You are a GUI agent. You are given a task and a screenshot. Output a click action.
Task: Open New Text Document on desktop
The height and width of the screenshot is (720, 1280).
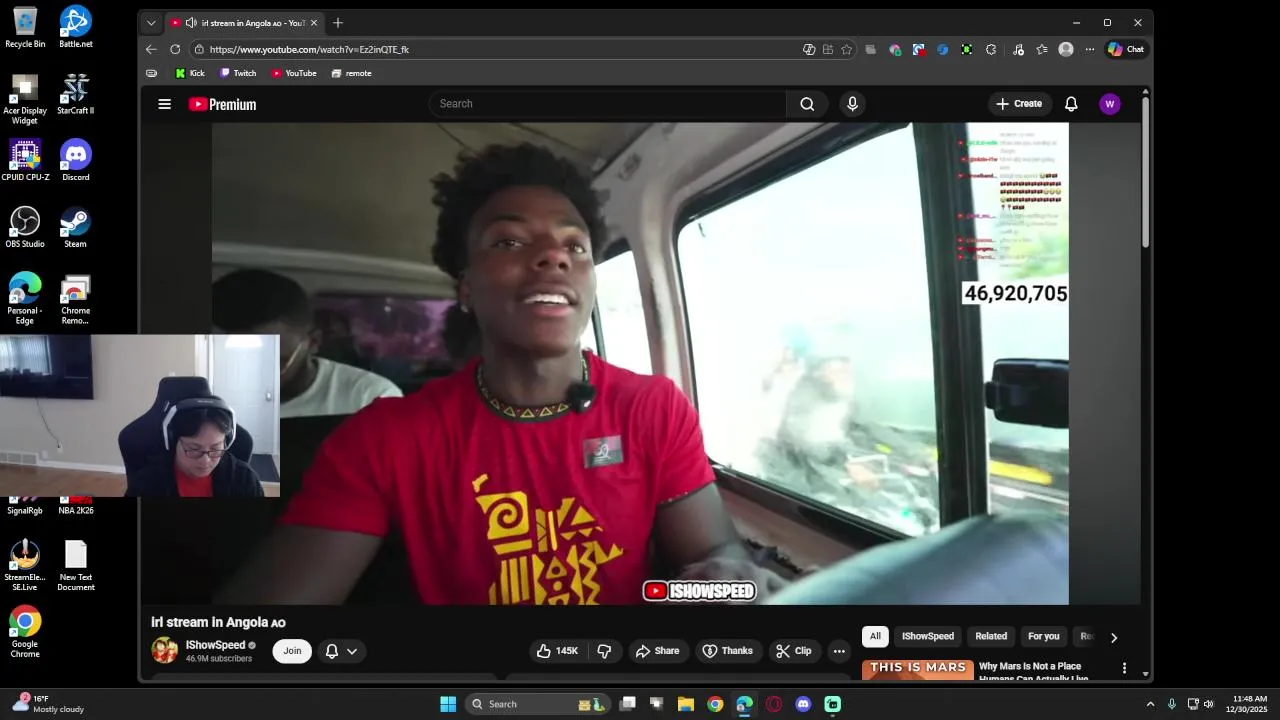75,565
